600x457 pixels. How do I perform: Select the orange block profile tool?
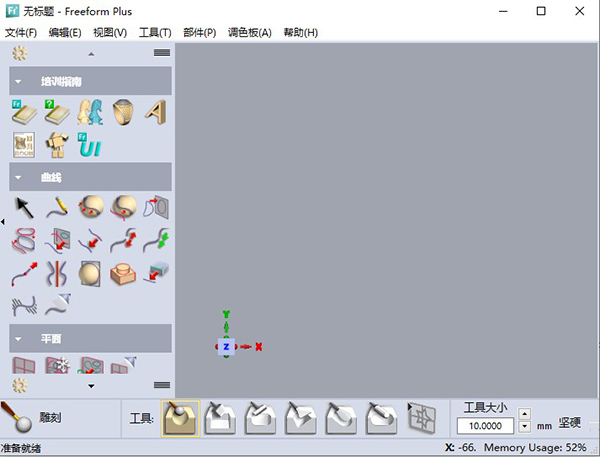[x=123, y=273]
